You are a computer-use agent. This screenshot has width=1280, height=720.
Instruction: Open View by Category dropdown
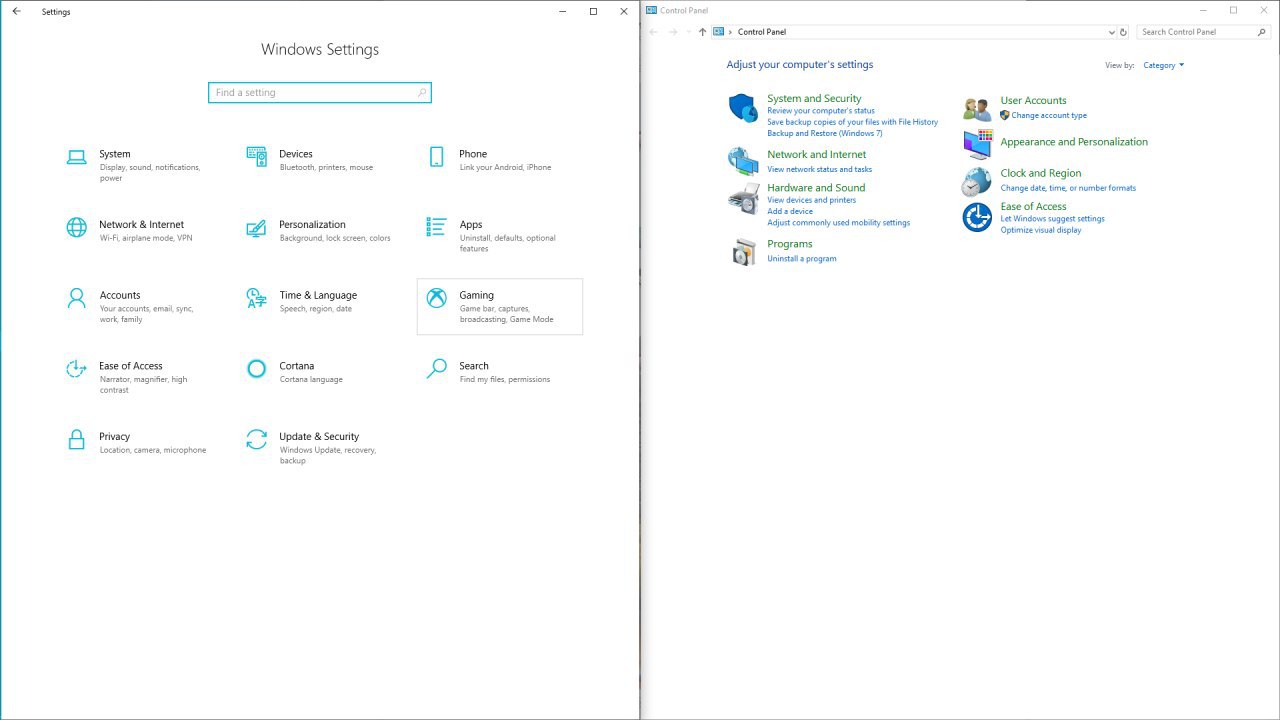pos(1164,65)
